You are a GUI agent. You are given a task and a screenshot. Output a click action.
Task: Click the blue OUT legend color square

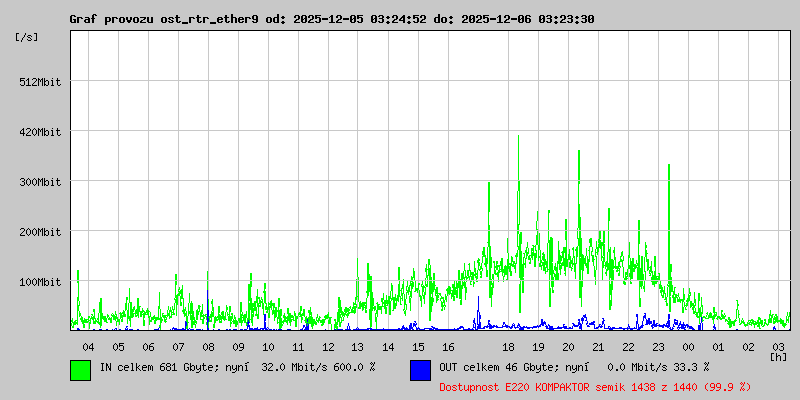coord(420,369)
